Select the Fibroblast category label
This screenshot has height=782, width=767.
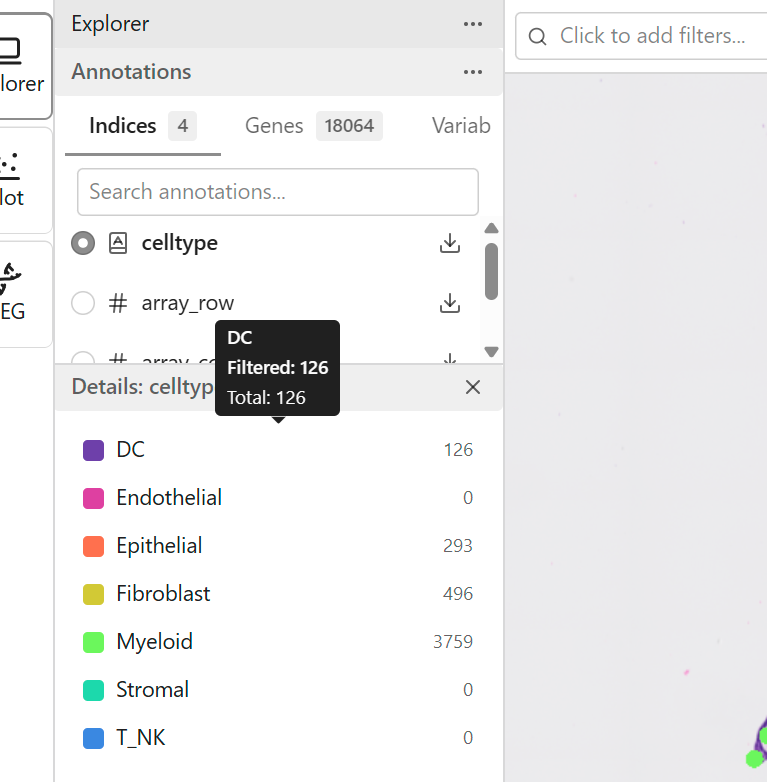pos(163,593)
